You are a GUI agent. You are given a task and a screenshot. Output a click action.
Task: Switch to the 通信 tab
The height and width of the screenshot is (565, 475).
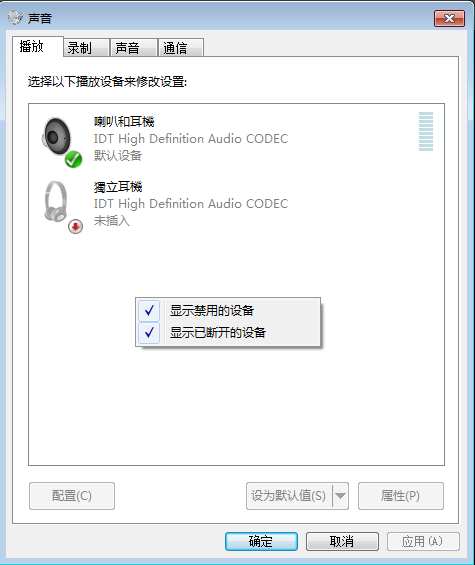(x=181, y=48)
